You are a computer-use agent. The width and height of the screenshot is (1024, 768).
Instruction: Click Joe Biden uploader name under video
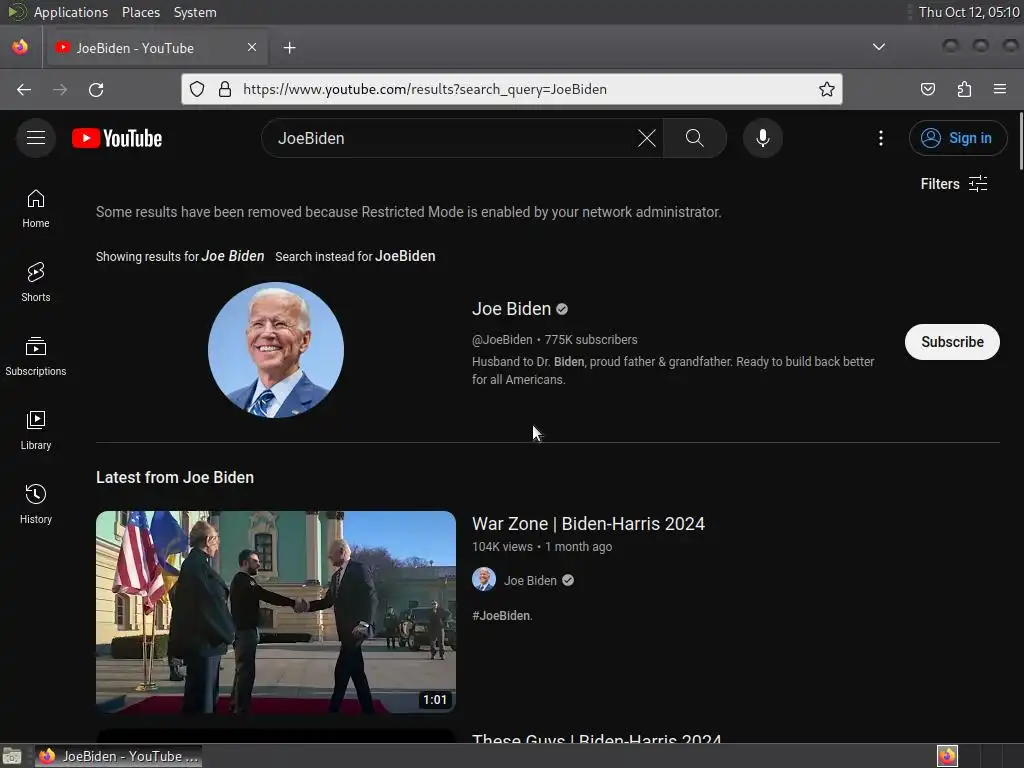click(x=530, y=581)
